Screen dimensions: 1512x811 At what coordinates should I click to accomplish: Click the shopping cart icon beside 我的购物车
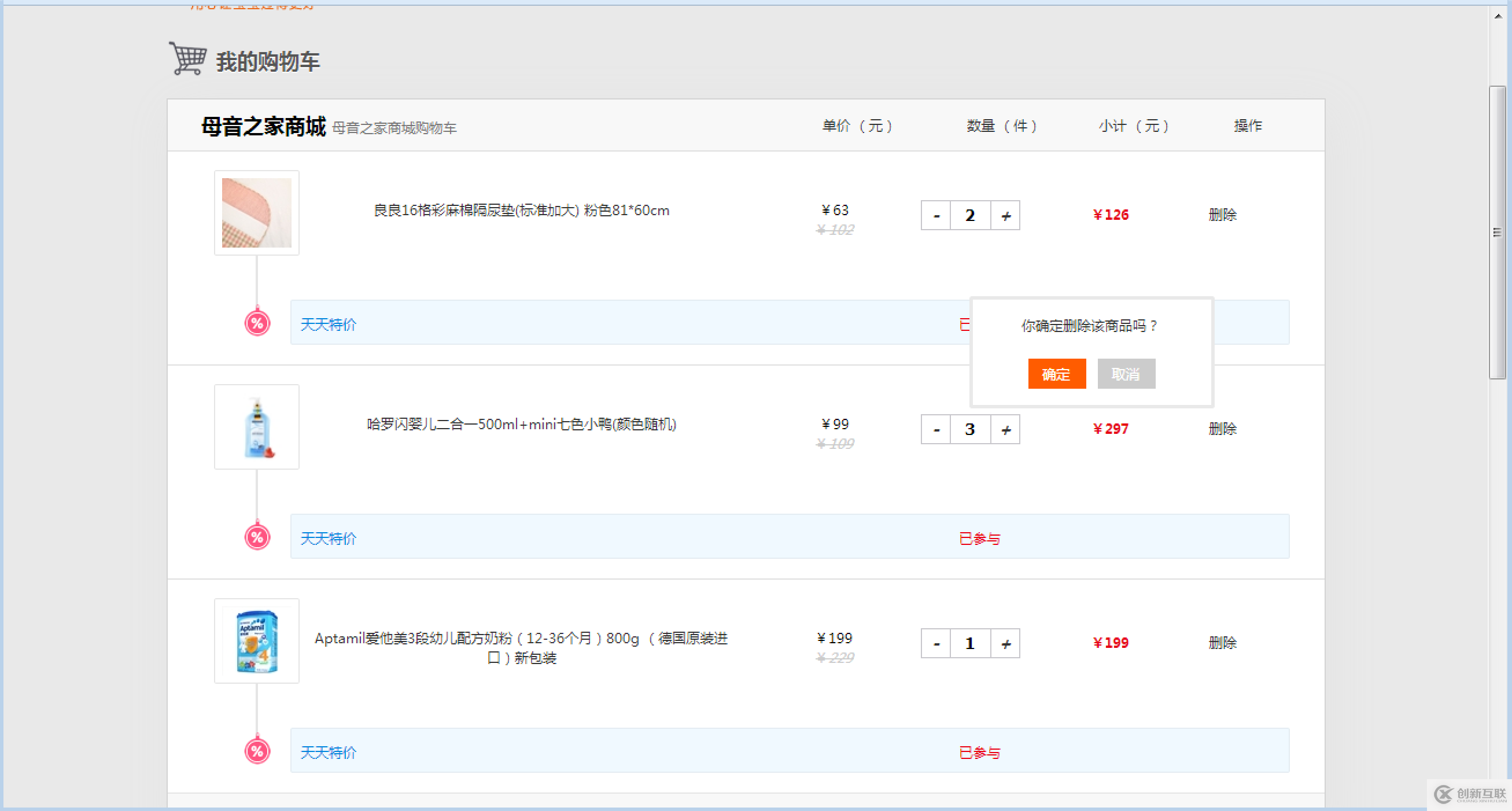click(x=187, y=58)
